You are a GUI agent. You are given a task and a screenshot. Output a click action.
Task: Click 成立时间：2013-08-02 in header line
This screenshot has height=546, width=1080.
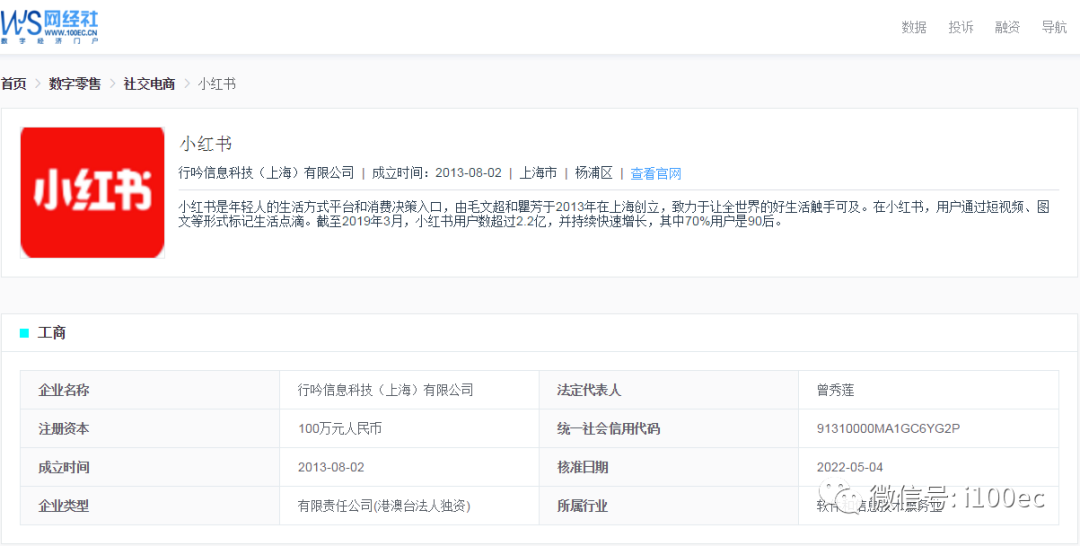click(x=437, y=174)
